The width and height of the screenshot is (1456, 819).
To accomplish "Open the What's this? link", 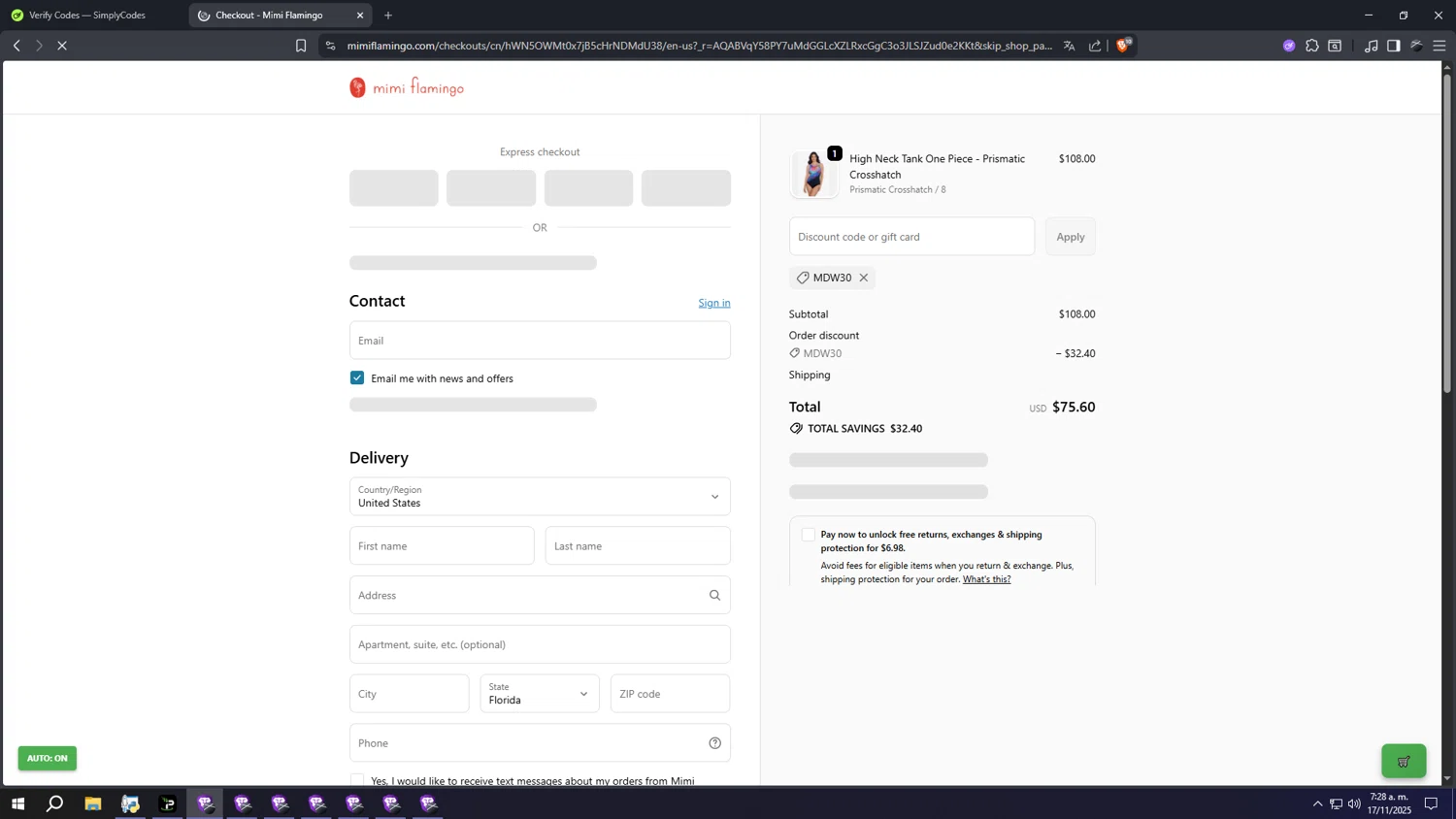I will [x=986, y=579].
